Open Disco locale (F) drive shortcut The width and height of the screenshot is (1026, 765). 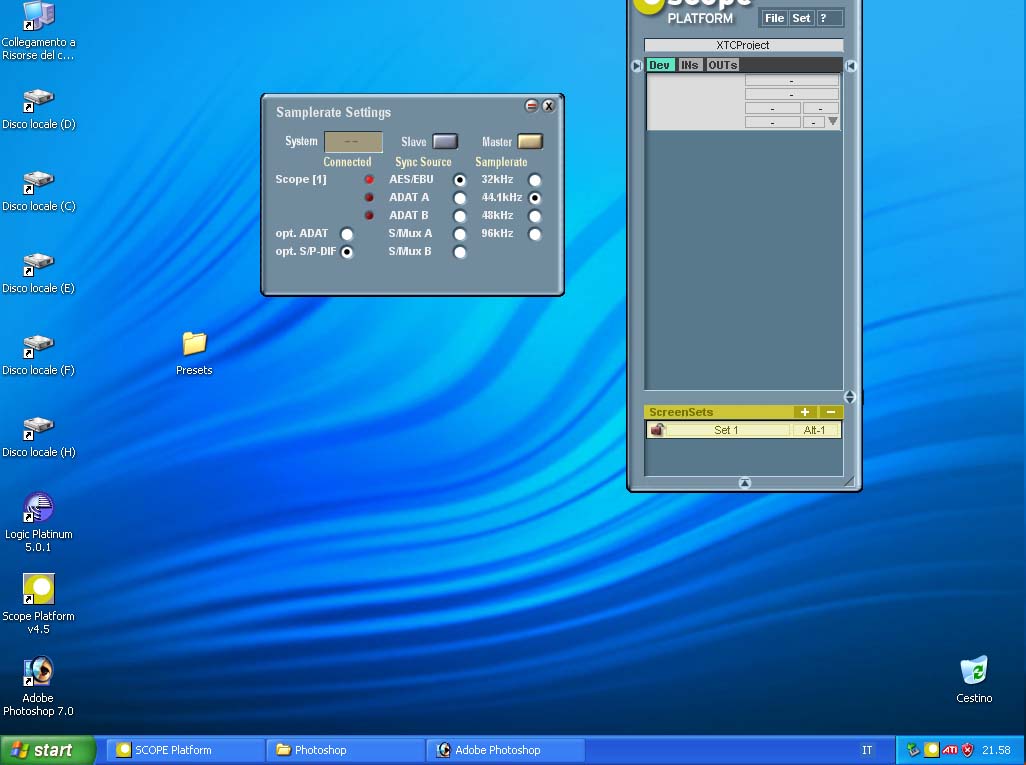[38, 354]
